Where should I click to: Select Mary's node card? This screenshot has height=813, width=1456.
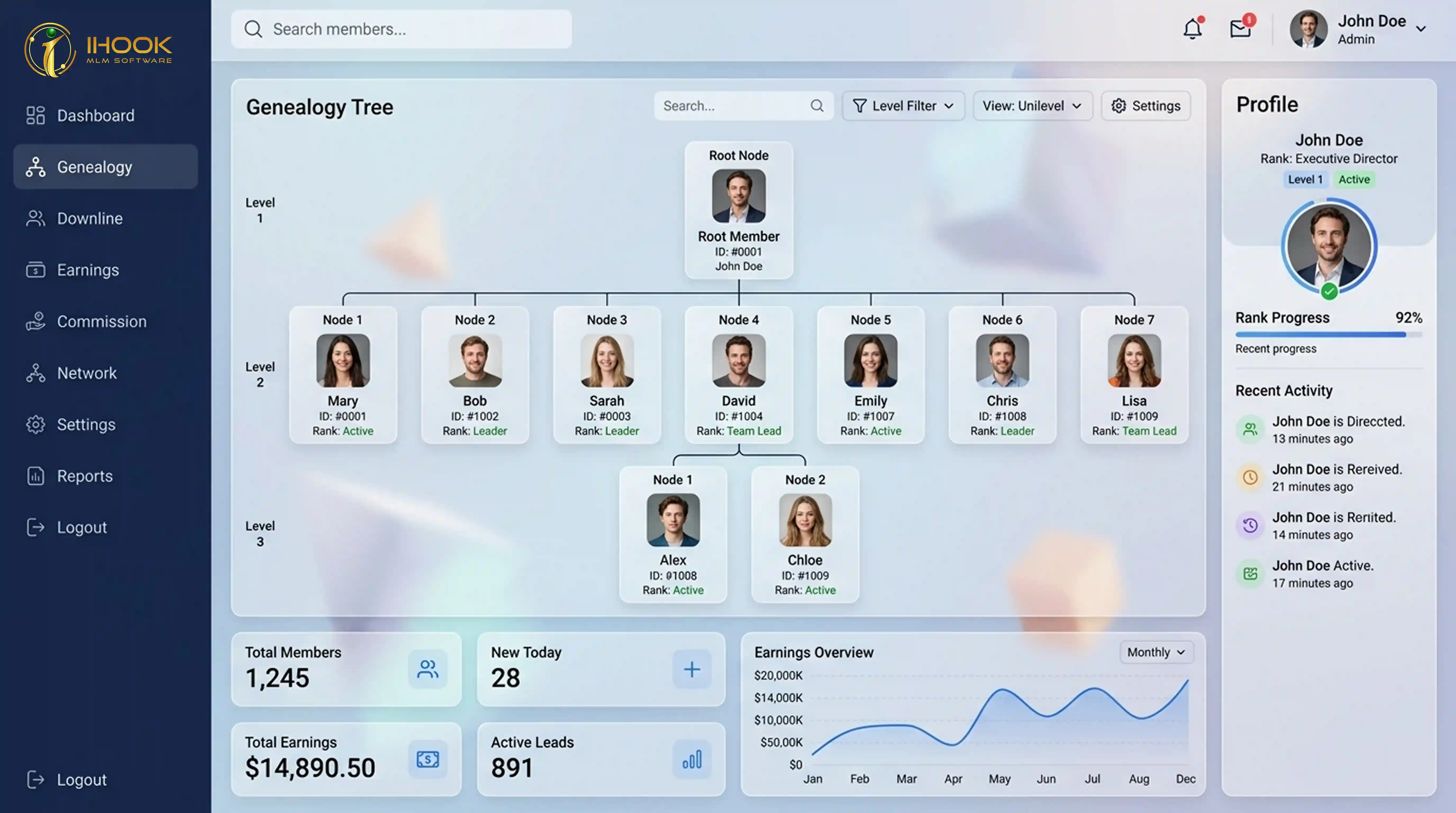click(x=343, y=375)
